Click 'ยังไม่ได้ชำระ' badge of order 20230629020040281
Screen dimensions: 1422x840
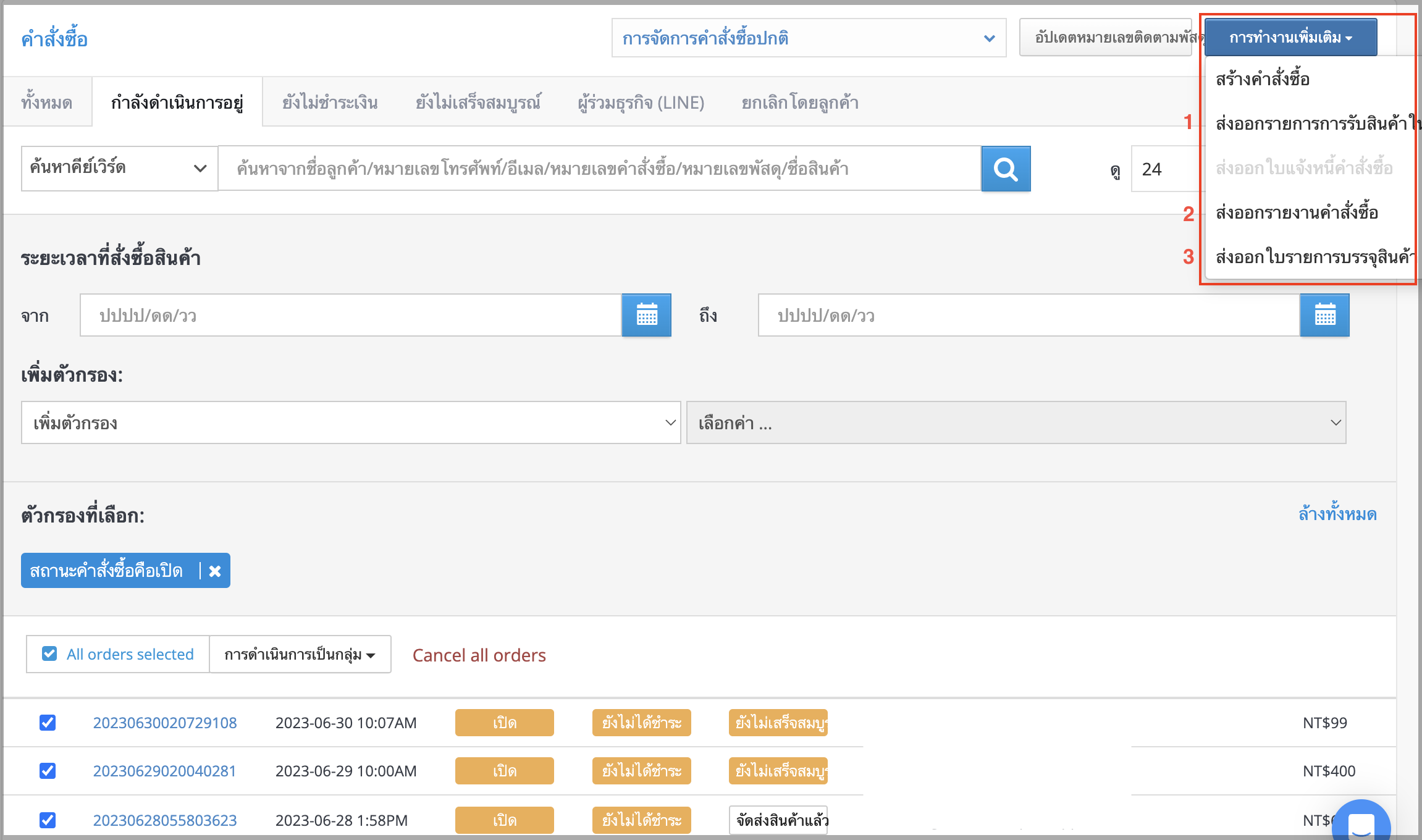click(642, 770)
